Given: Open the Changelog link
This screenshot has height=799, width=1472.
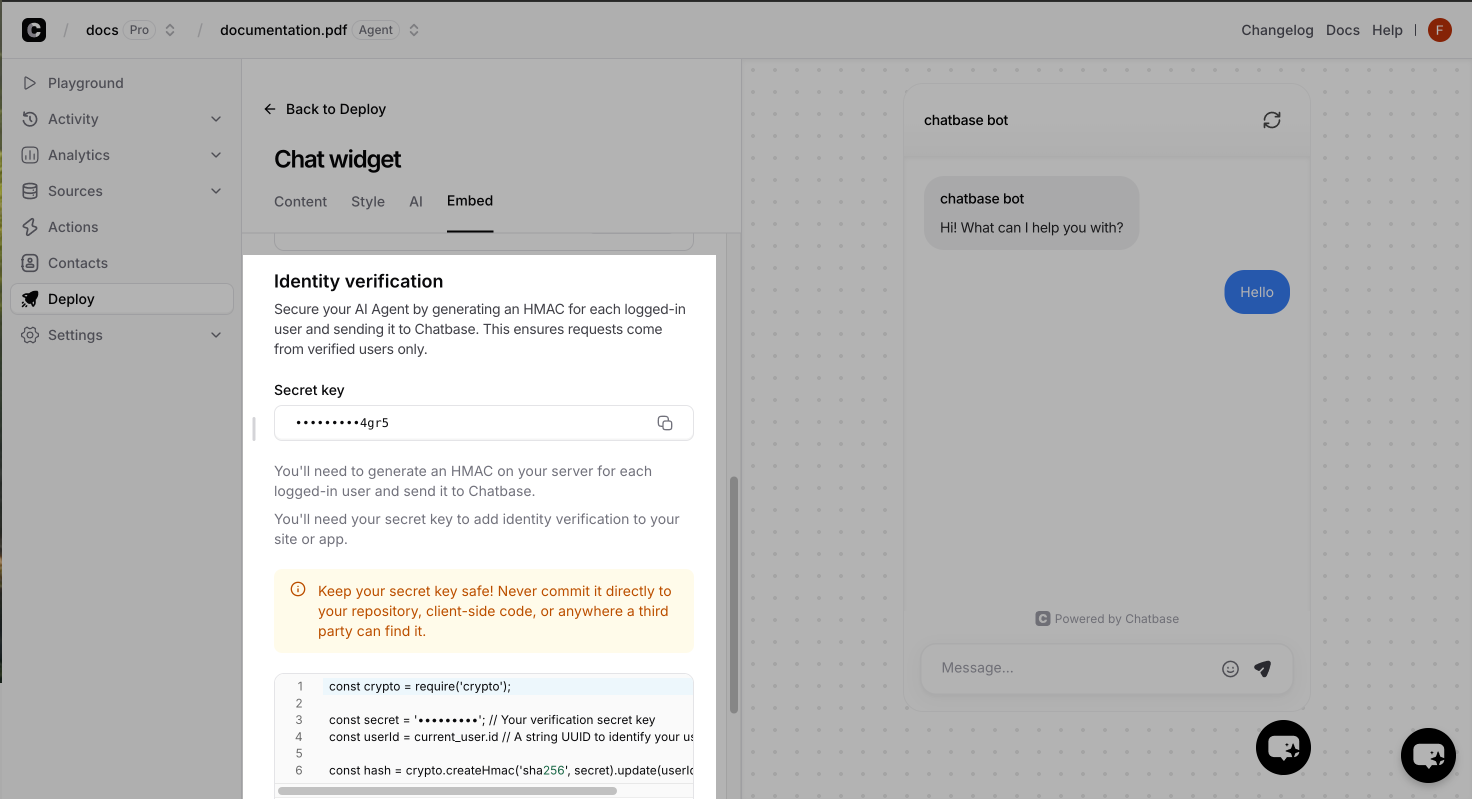Looking at the screenshot, I should [1277, 30].
